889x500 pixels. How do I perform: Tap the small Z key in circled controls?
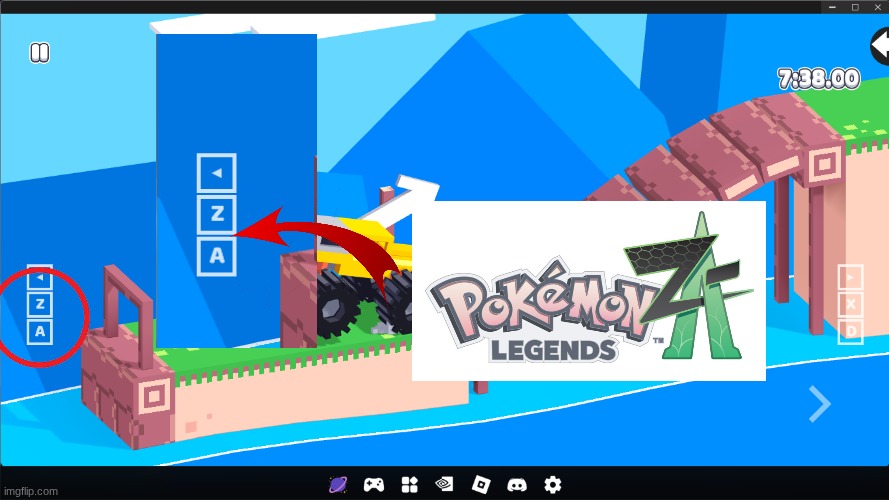[x=40, y=304]
